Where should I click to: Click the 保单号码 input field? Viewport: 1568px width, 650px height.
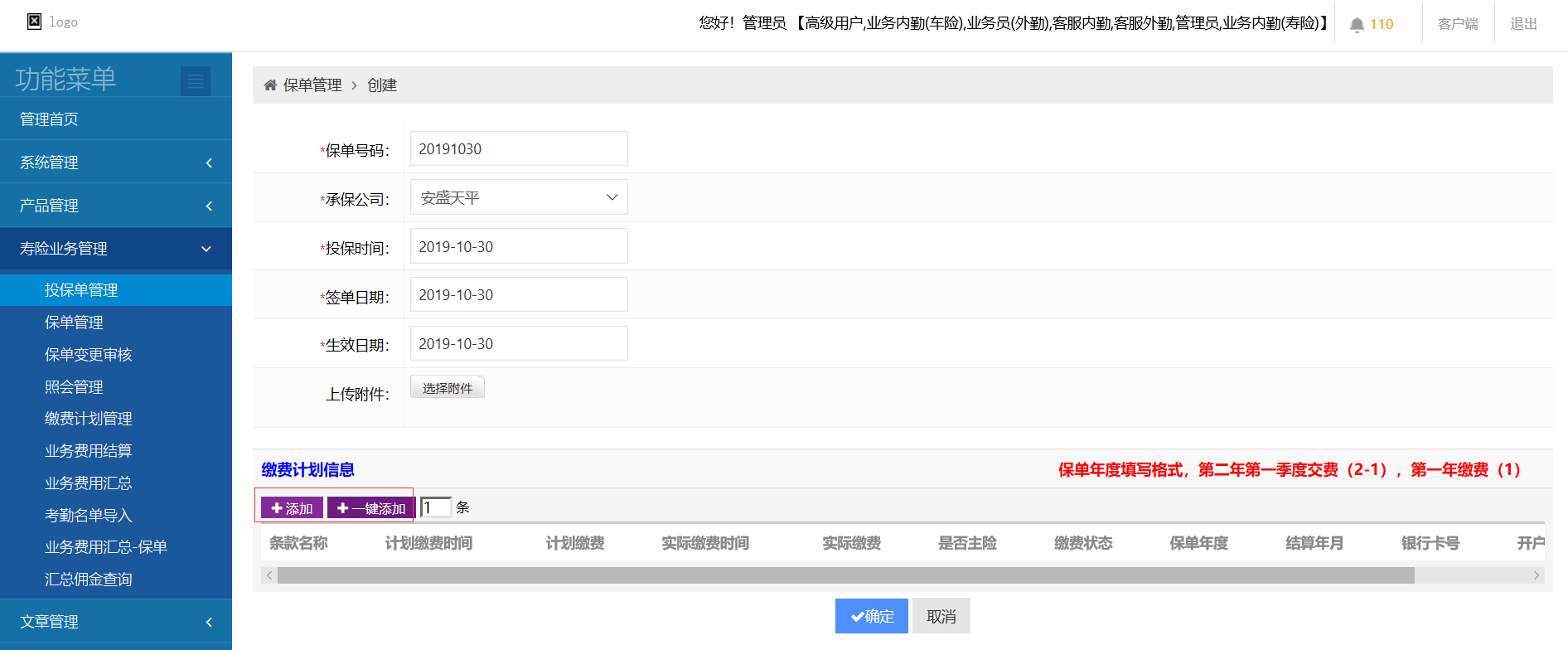[519, 149]
